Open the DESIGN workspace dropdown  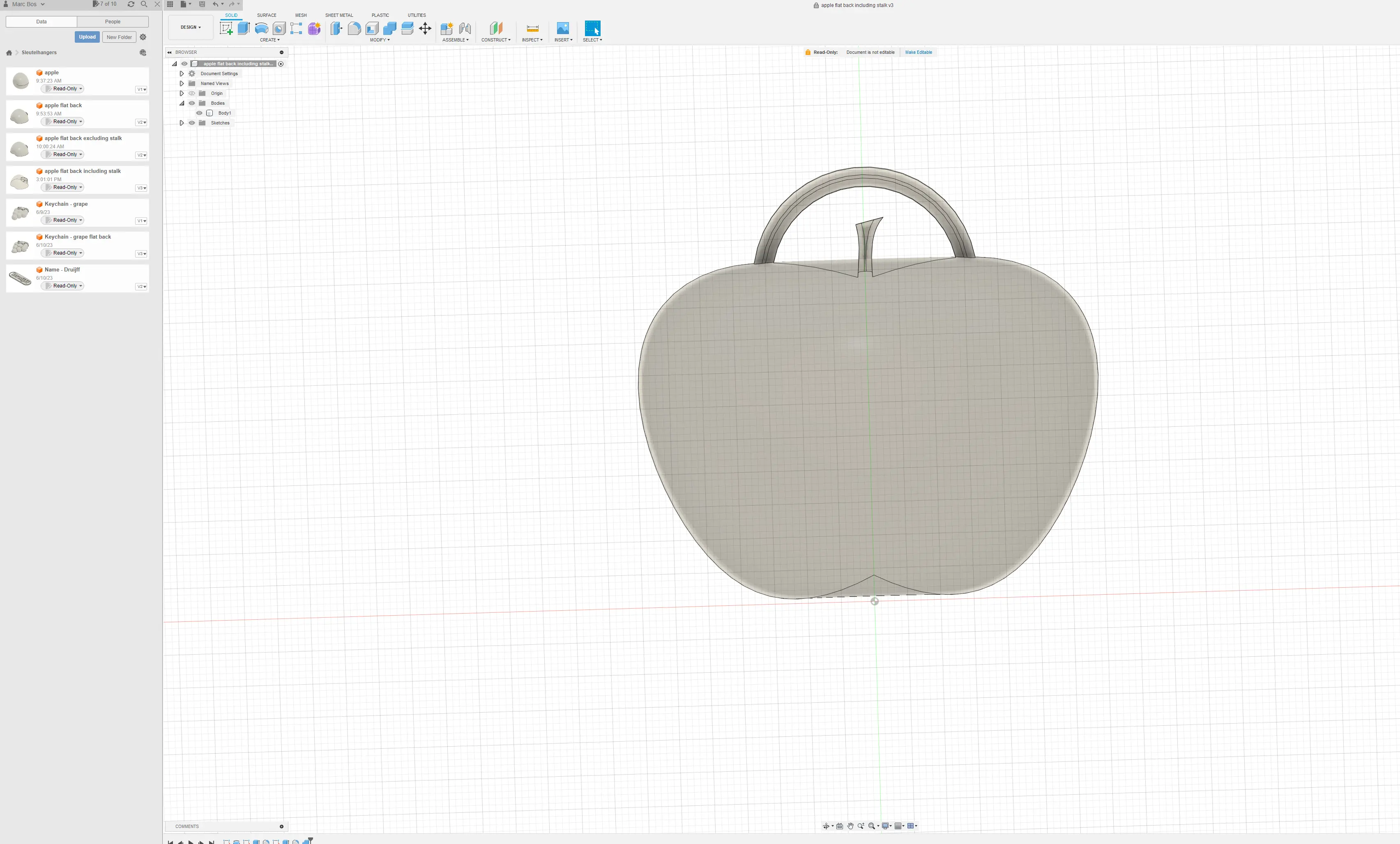coord(190,27)
